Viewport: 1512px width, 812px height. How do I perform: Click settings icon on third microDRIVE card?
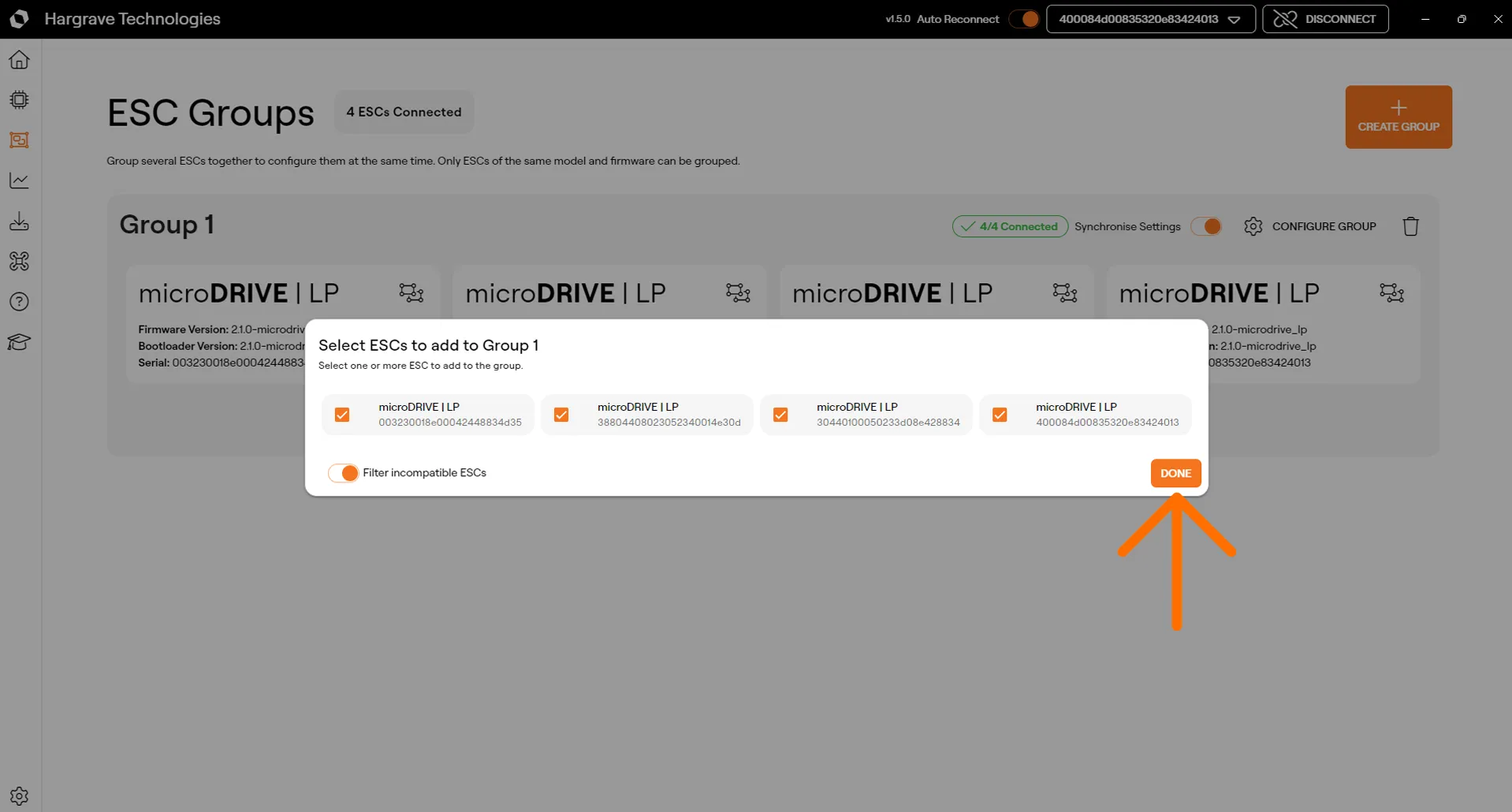pos(1065,293)
